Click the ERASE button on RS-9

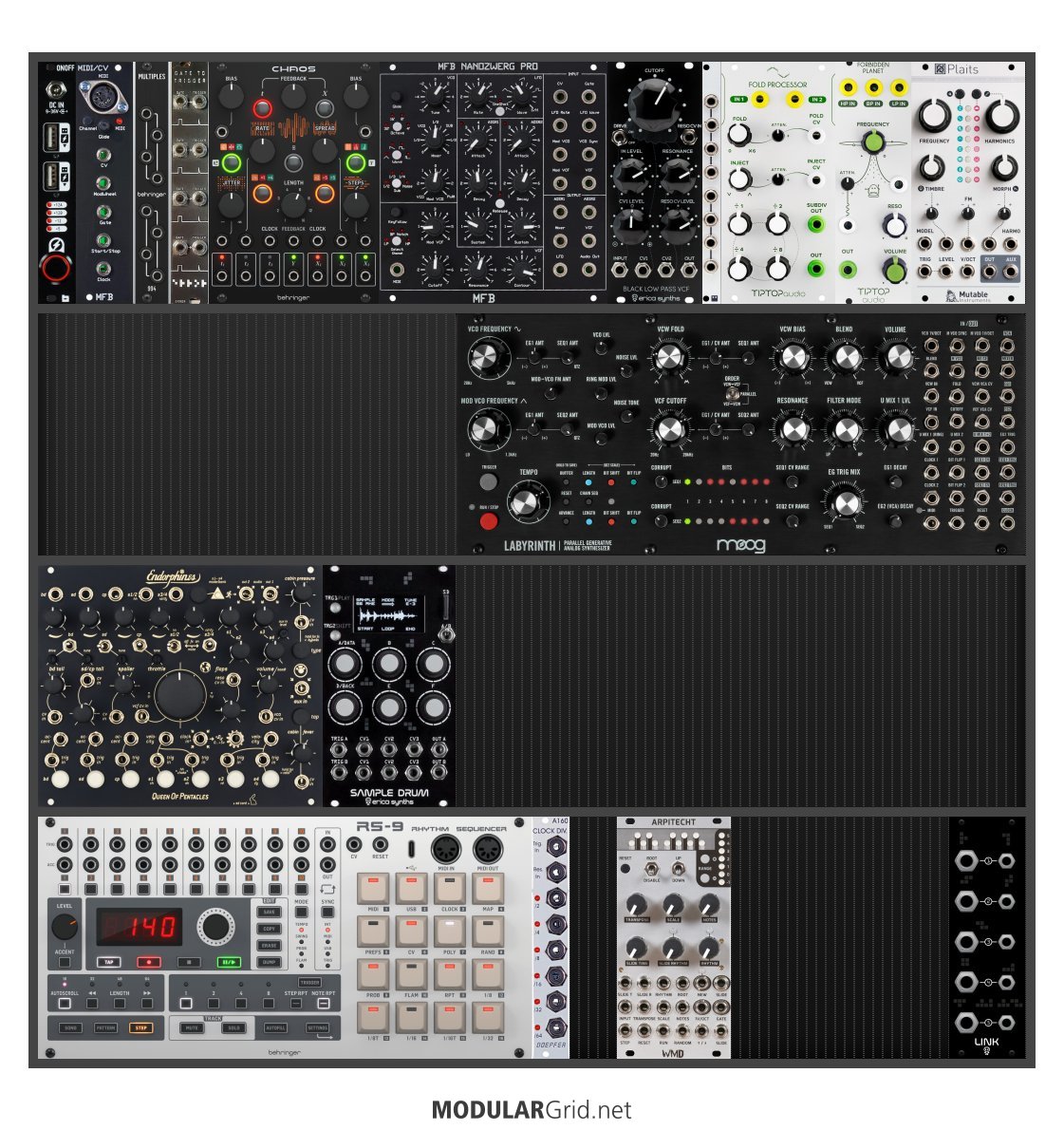point(270,945)
